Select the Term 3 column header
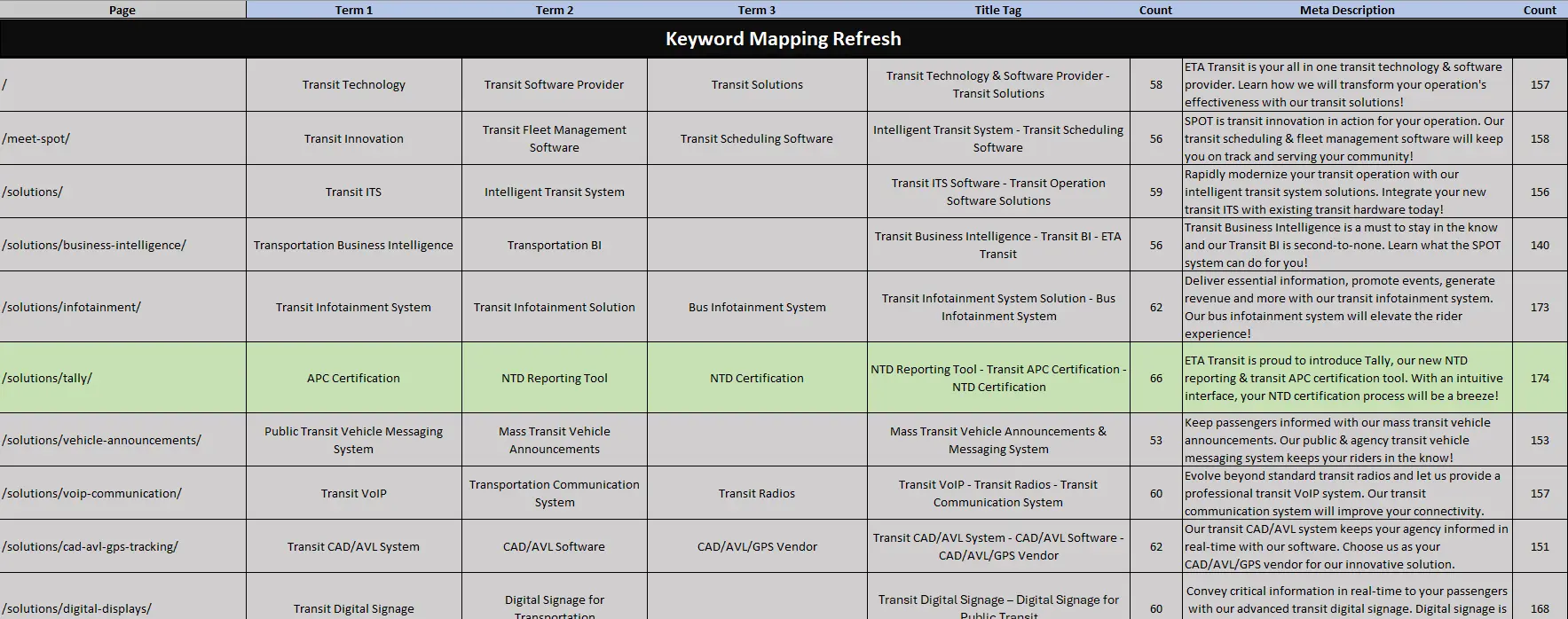 756,10
